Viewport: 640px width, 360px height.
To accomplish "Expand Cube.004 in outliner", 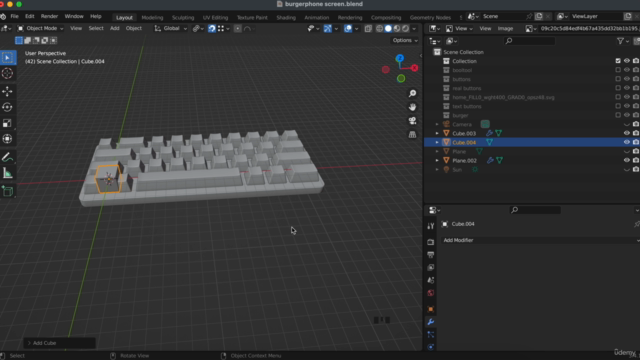I will point(437,142).
